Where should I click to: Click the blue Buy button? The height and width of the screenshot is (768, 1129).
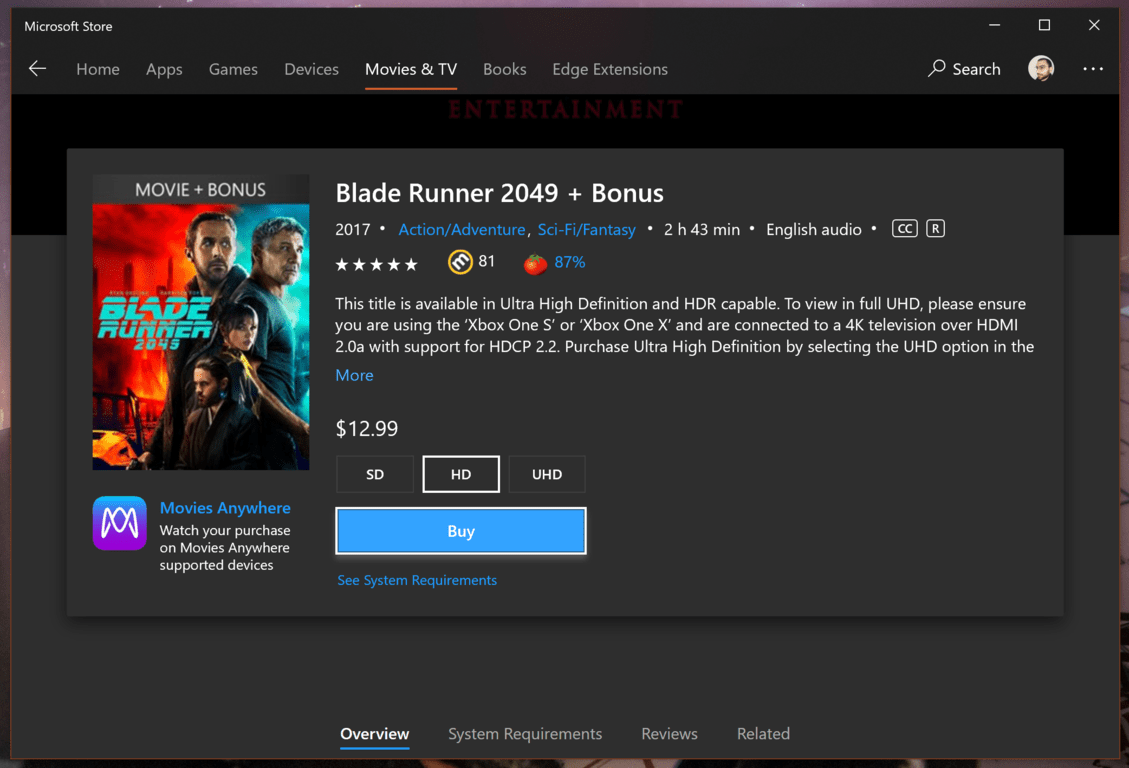tap(461, 531)
